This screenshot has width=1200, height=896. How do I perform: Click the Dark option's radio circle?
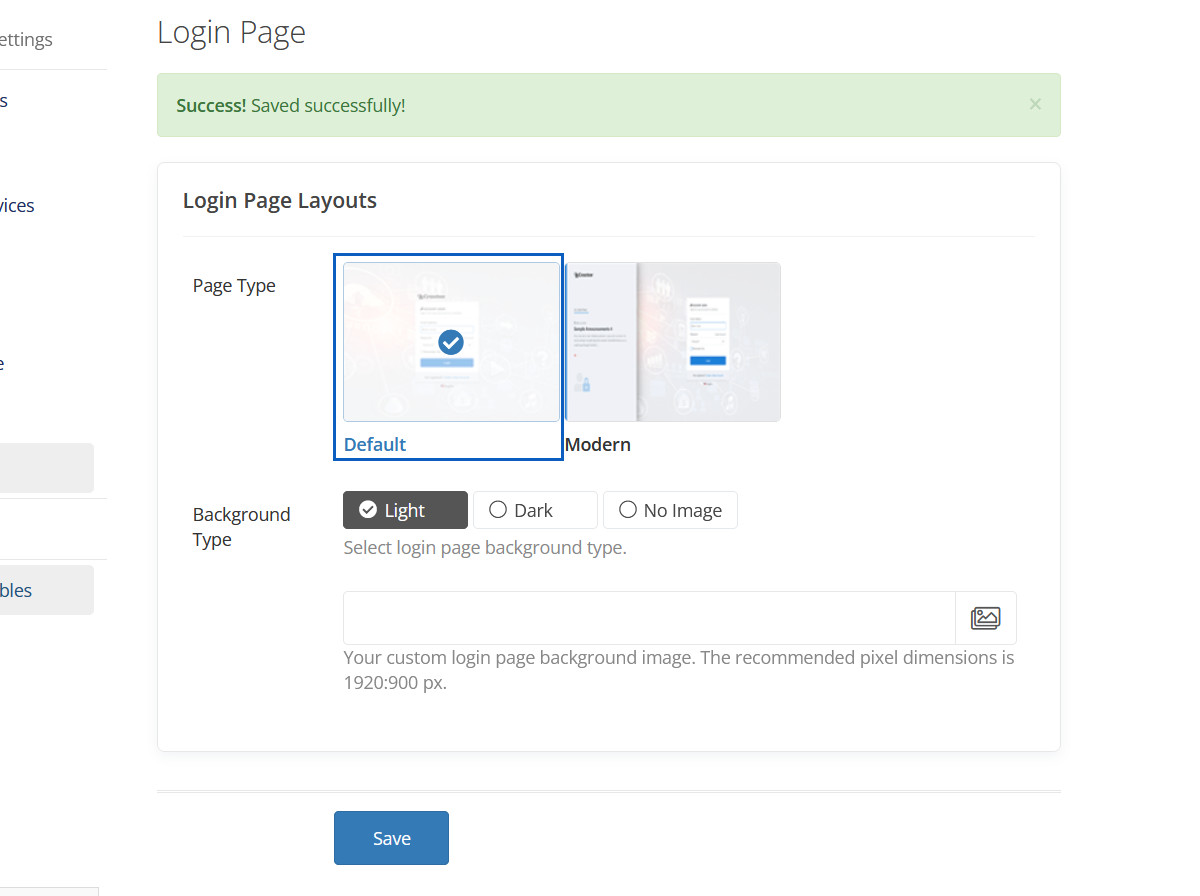498,510
